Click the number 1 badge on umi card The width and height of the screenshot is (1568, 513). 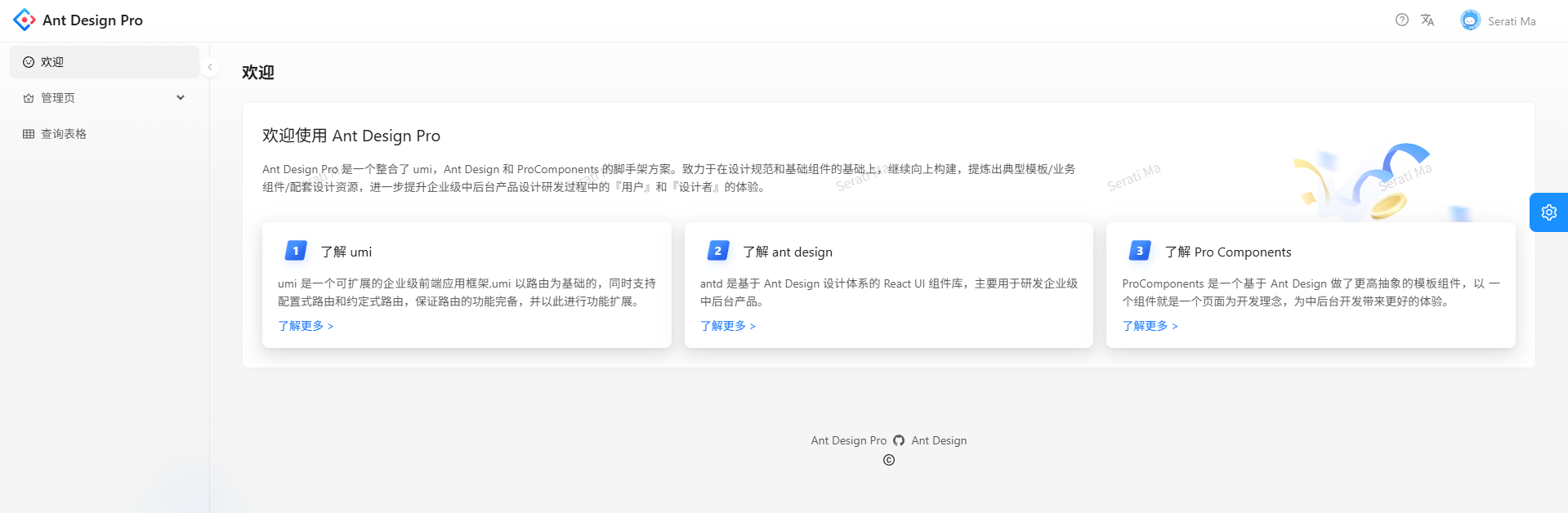296,251
